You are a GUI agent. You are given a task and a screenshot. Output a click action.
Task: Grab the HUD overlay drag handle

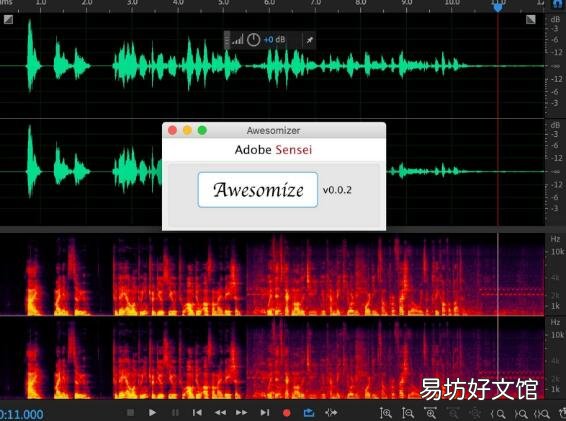tap(227, 40)
